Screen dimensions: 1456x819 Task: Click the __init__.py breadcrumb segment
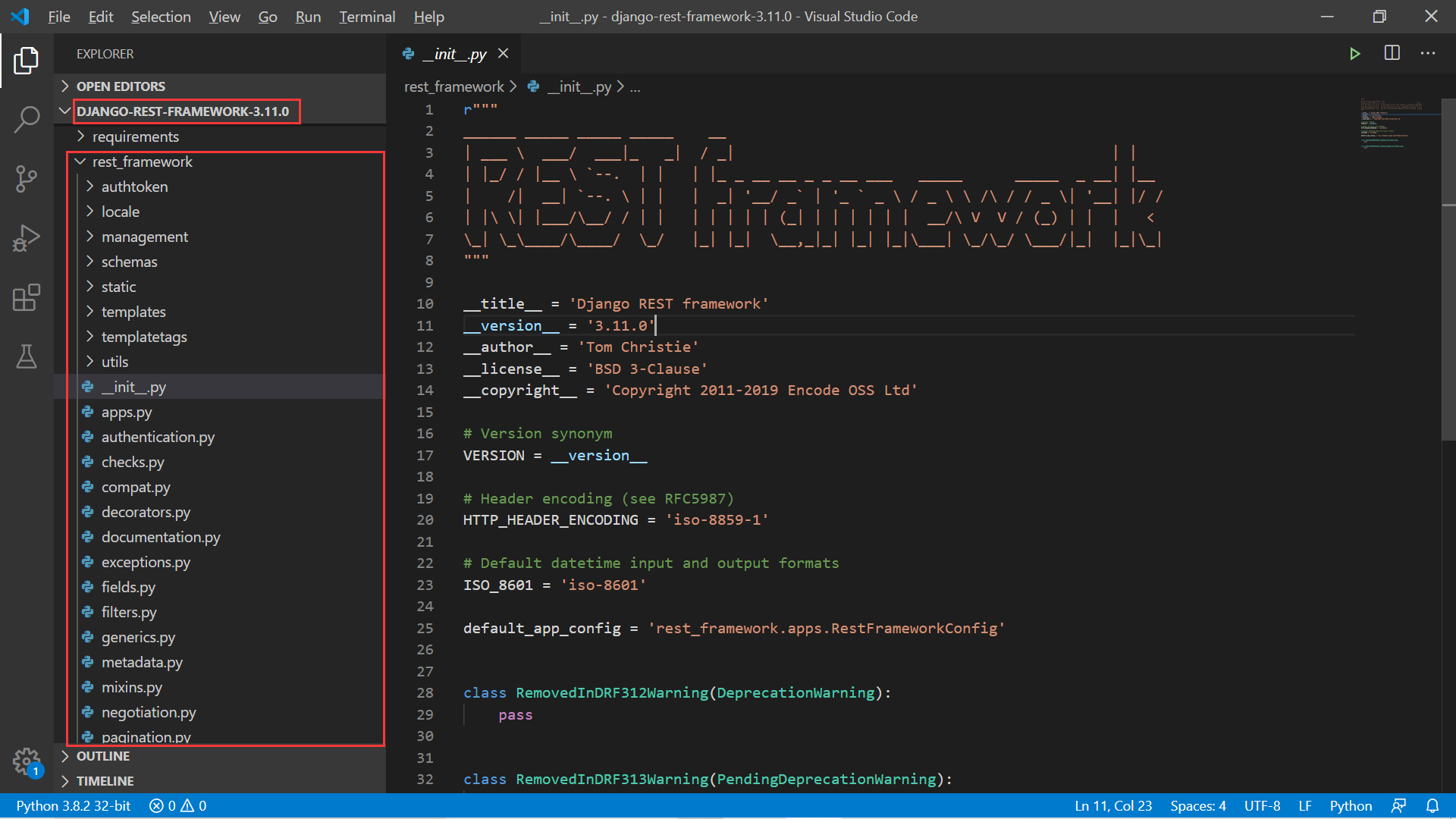579,87
